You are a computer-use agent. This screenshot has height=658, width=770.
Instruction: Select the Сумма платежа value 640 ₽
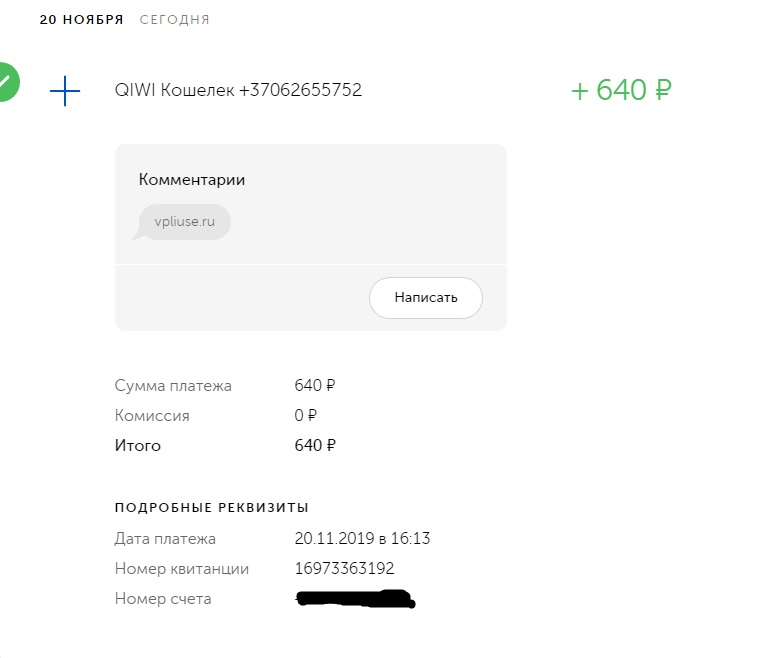(315, 385)
